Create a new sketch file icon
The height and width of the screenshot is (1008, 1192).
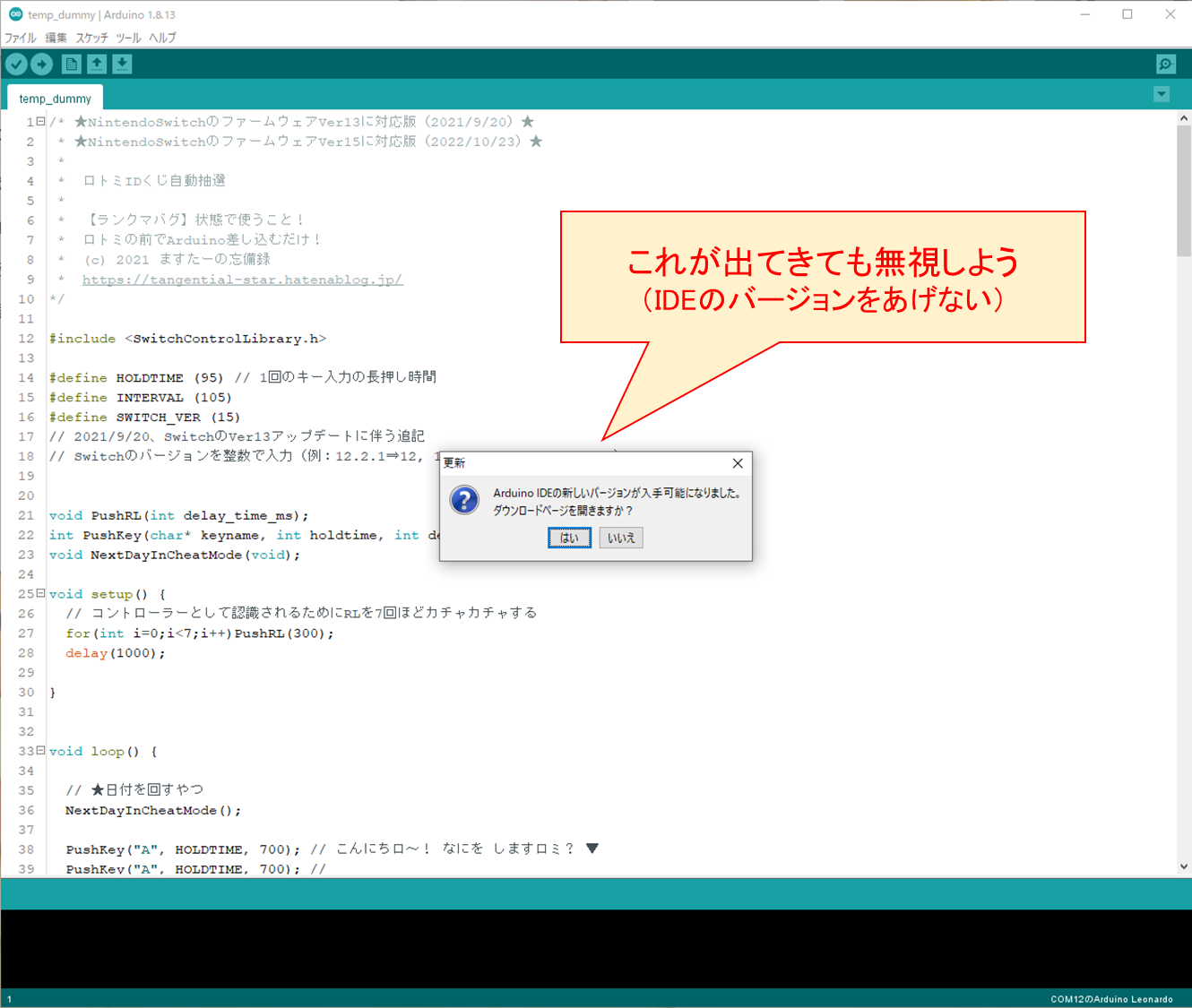click(72, 64)
